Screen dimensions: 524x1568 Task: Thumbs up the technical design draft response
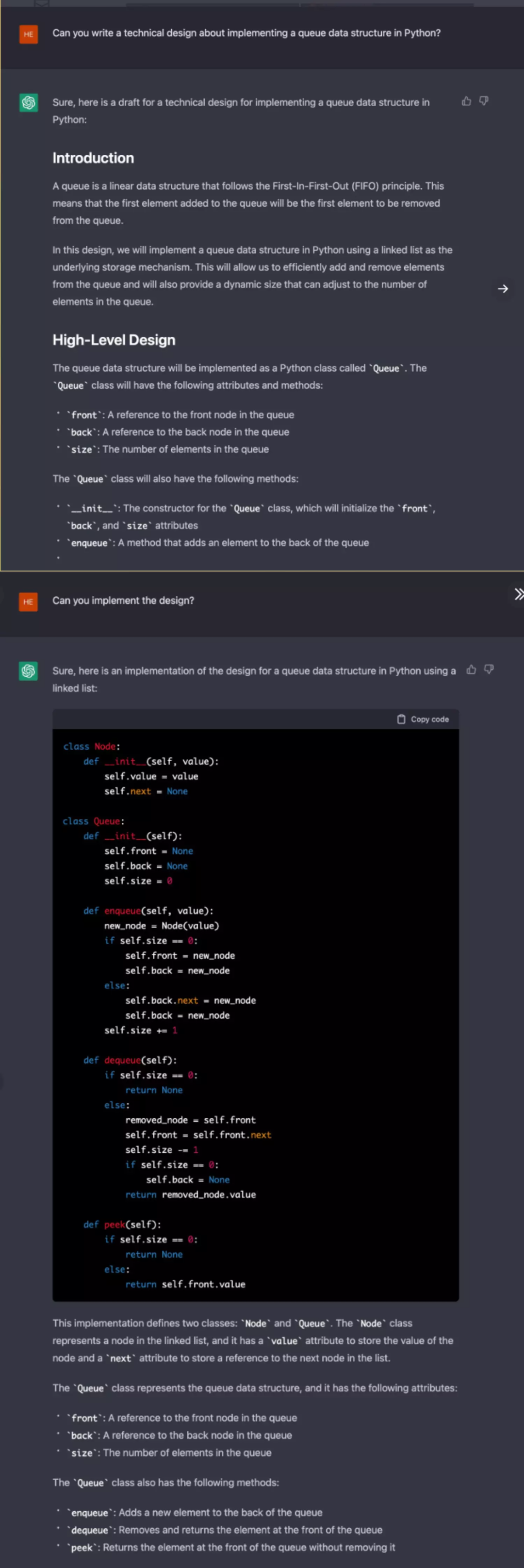click(466, 101)
